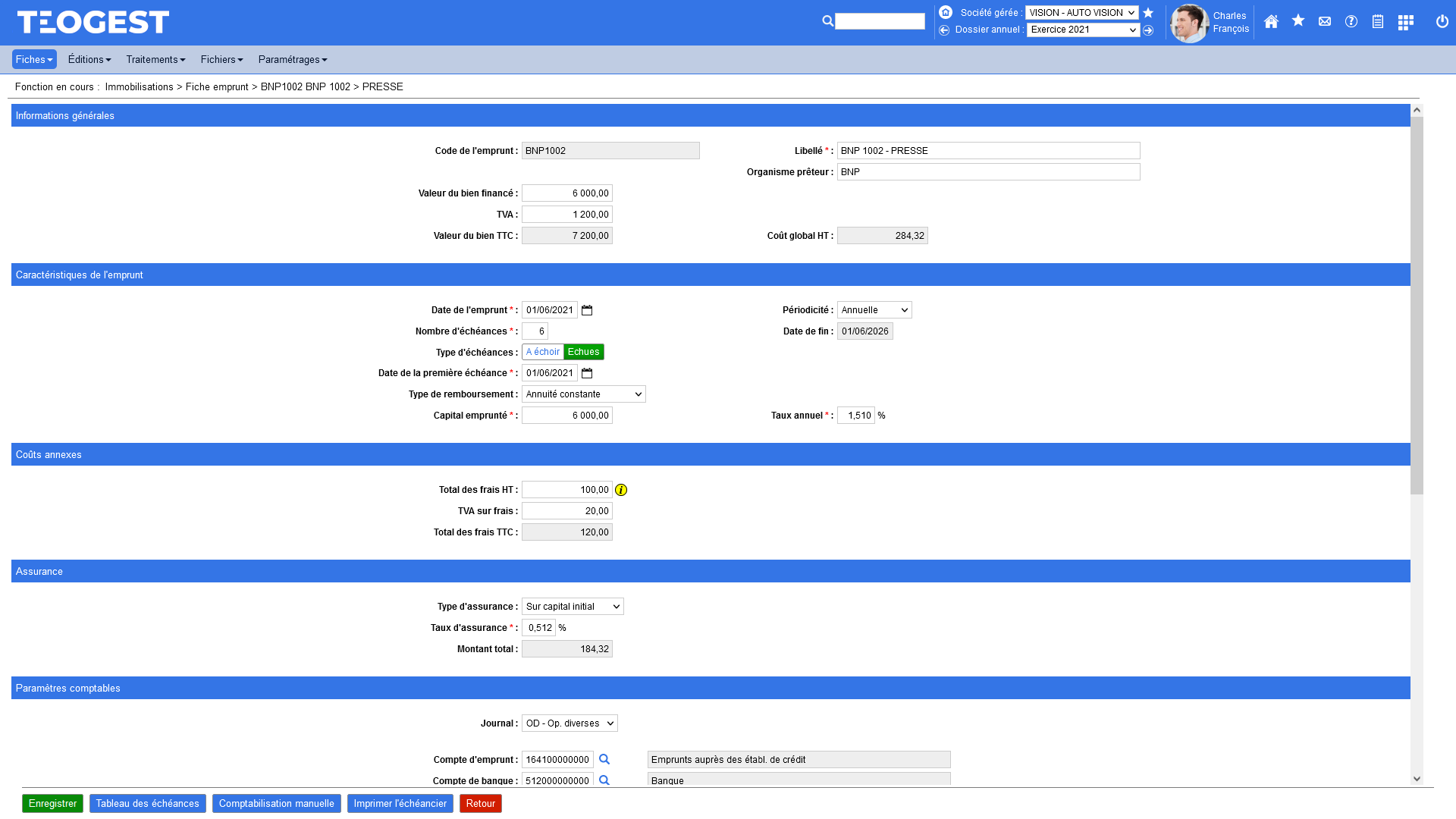Open the Périodicité dropdown
Viewport: 1456px width, 819px height.
pyautogui.click(x=874, y=310)
